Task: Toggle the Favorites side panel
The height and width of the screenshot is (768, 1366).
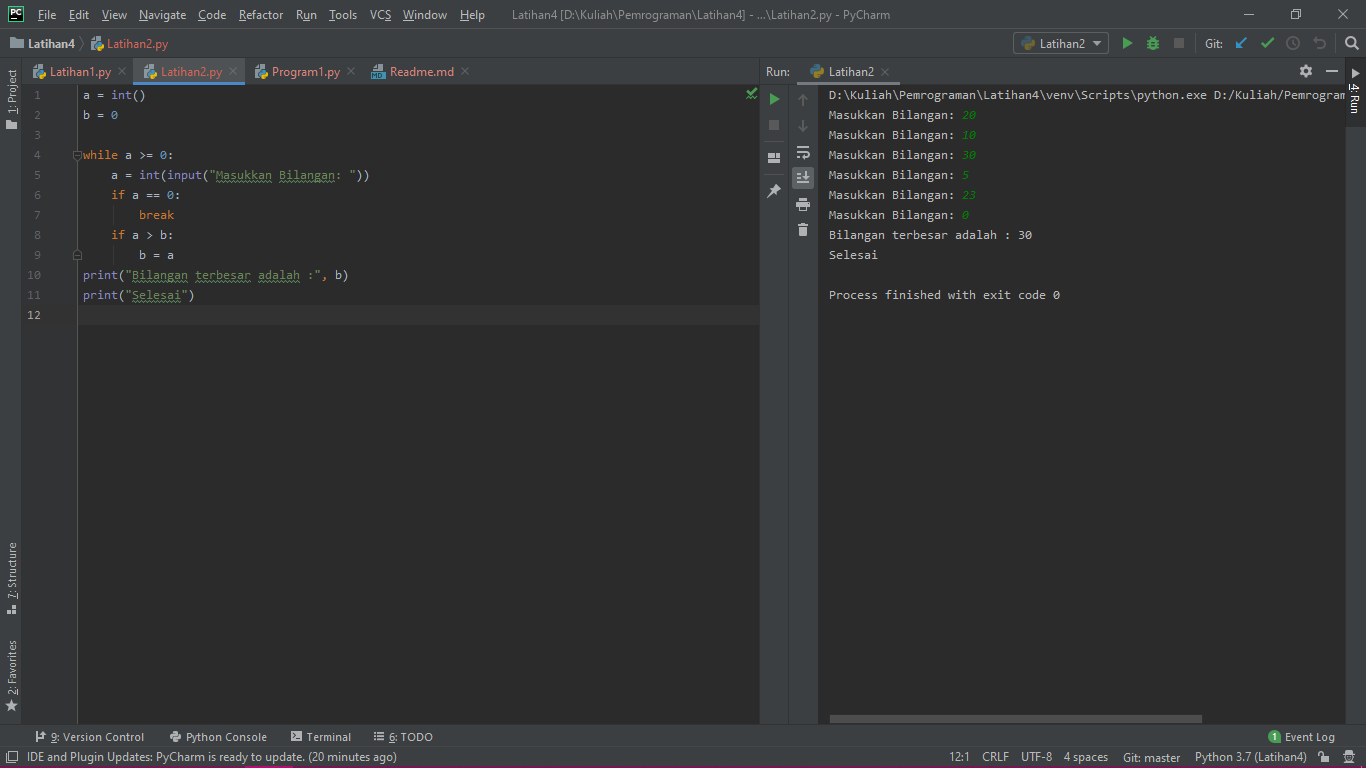Action: [11, 676]
